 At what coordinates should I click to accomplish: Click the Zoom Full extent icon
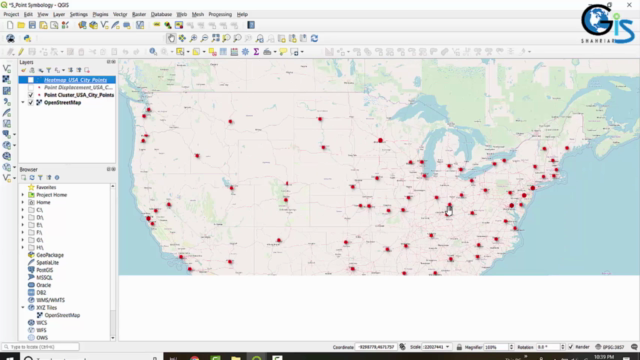(x=215, y=38)
